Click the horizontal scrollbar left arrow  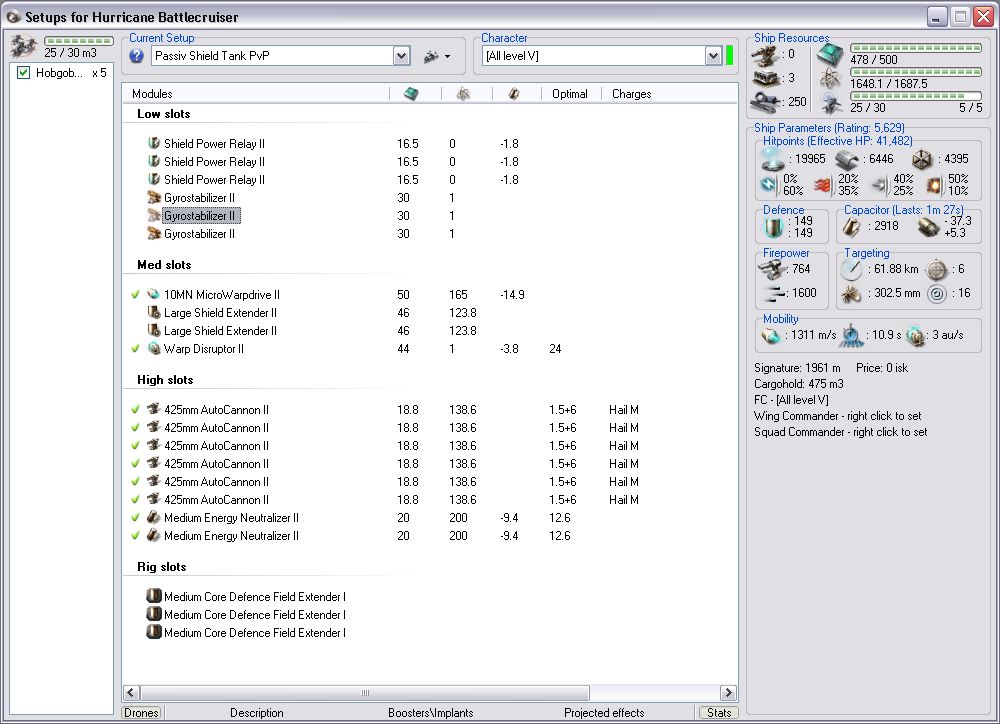(131, 693)
